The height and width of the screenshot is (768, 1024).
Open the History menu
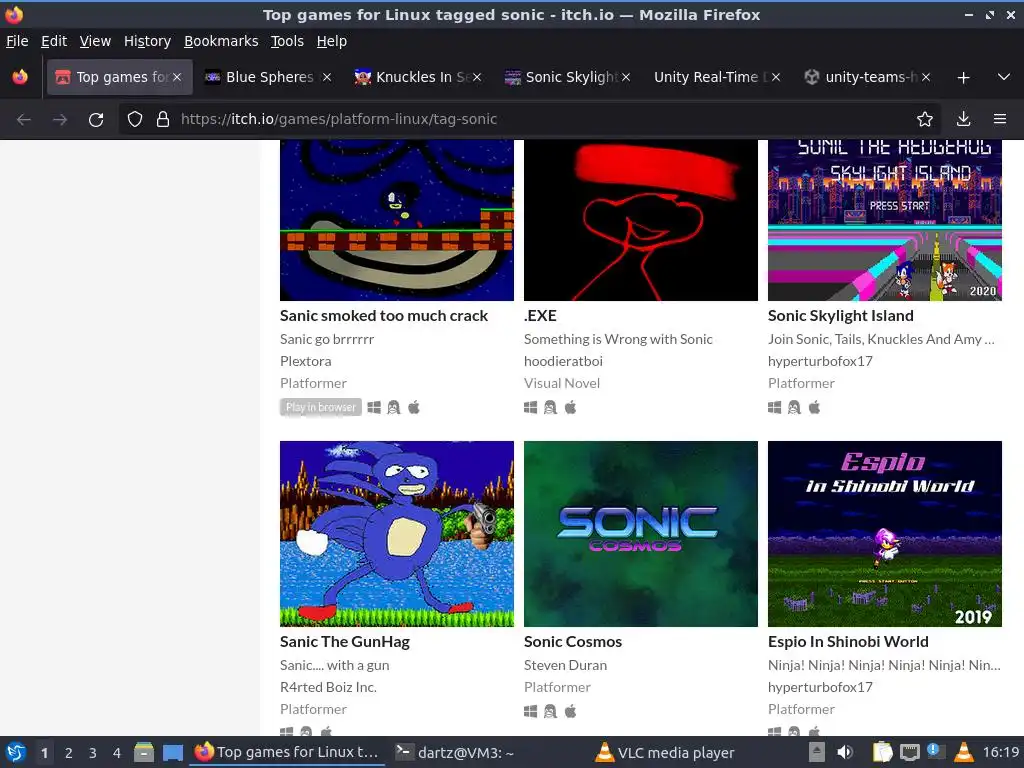(148, 41)
